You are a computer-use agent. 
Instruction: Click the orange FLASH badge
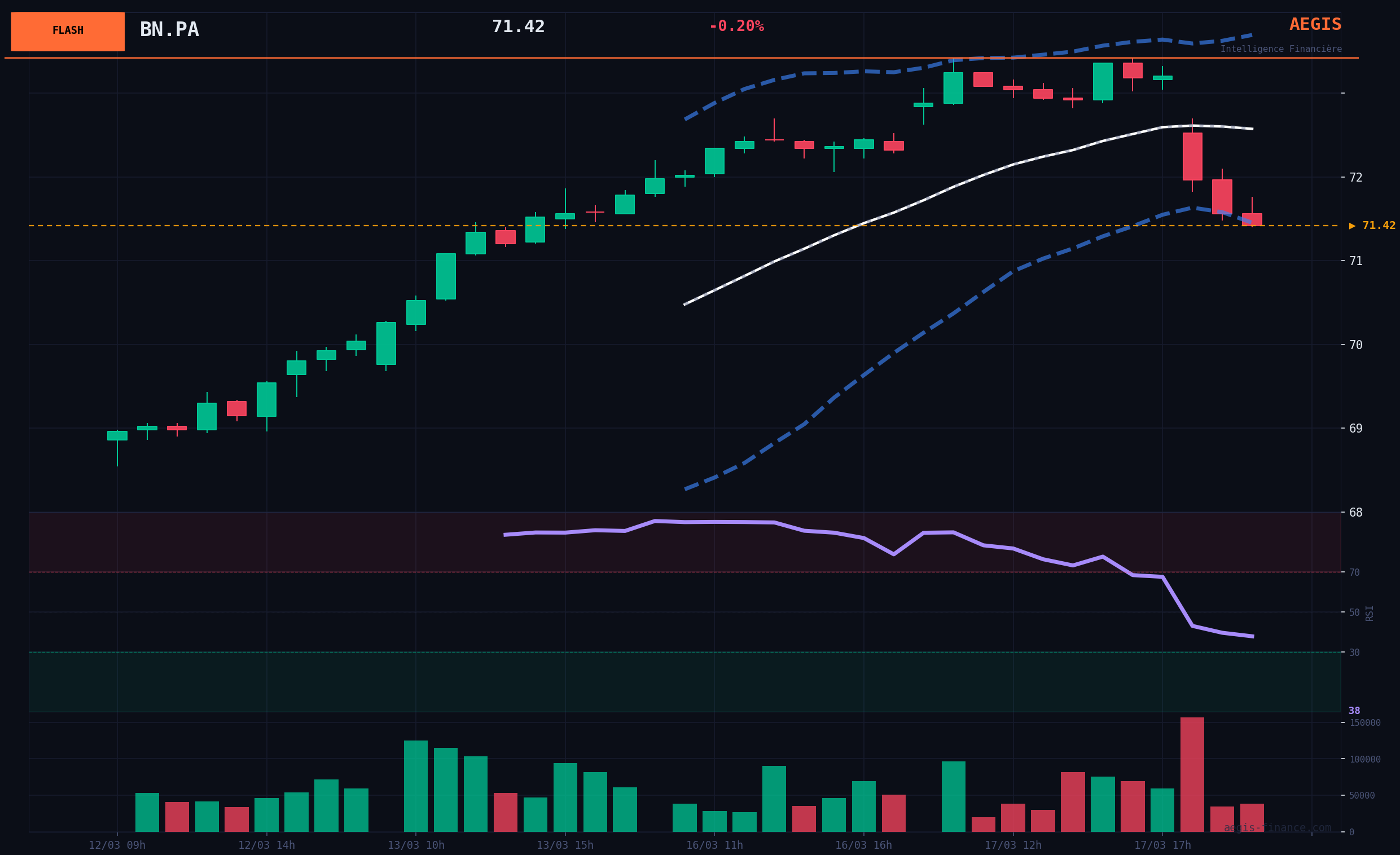[68, 31]
